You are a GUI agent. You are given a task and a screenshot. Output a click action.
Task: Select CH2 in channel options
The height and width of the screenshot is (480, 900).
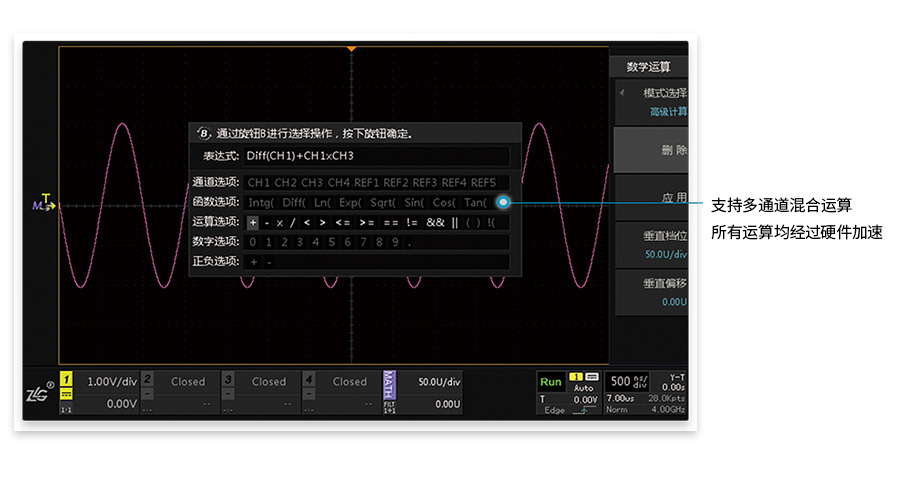286,183
